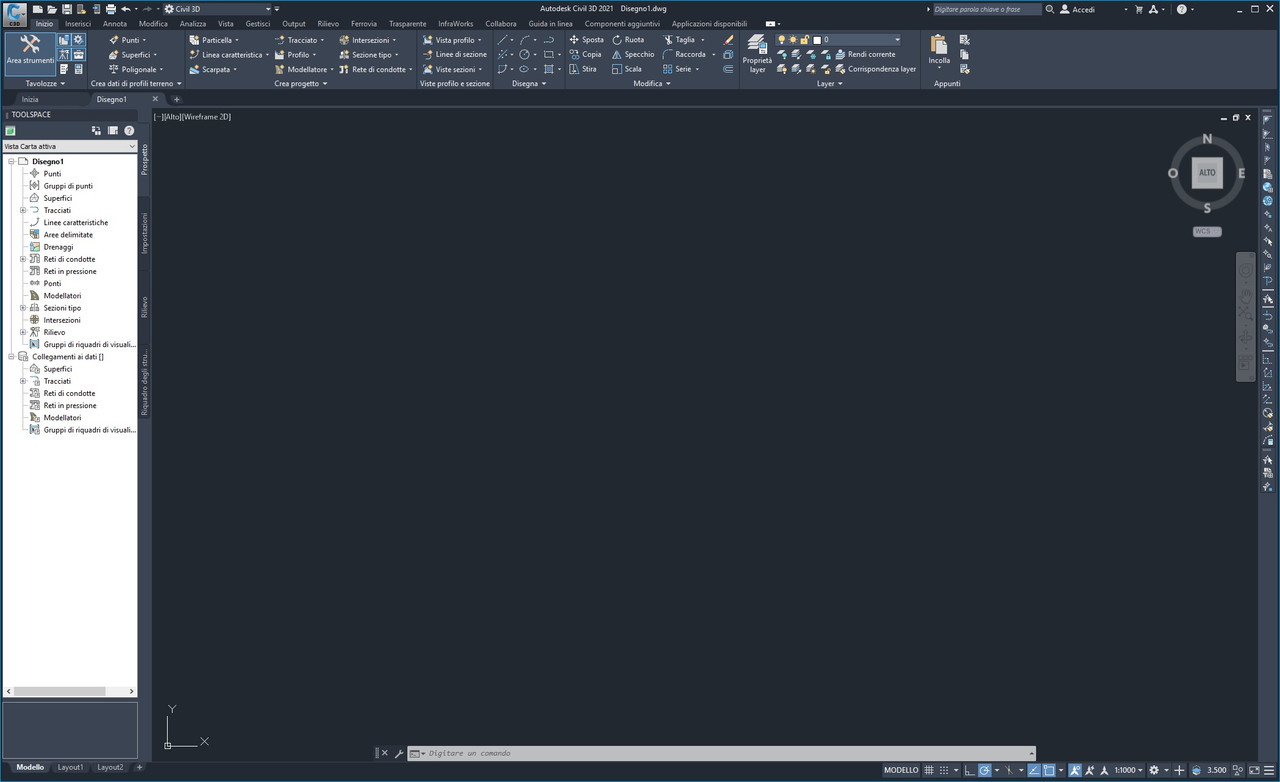Click the MODELLO status bar button
Screen dimensions: 1280x782
click(x=901, y=770)
